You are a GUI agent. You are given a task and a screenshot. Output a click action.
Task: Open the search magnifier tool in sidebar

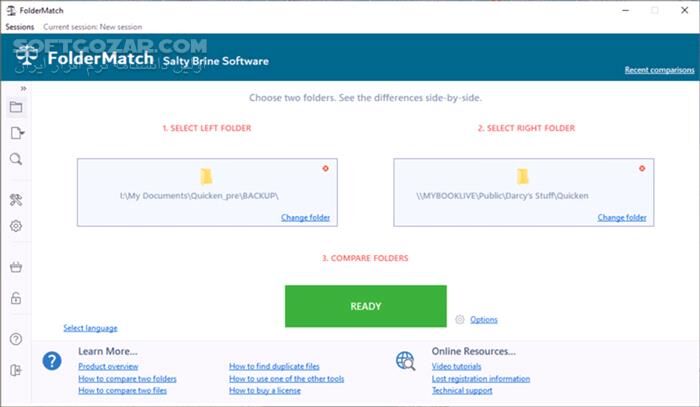[x=16, y=159]
